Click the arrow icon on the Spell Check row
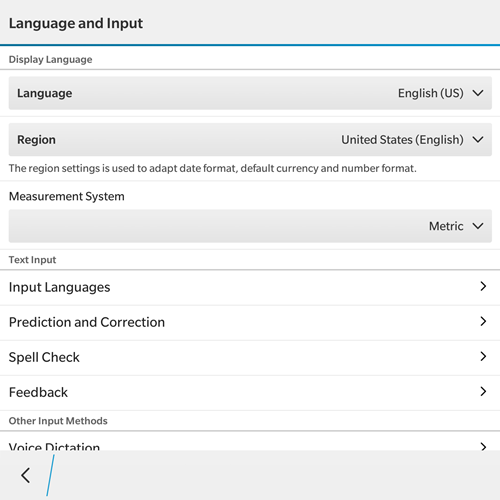The height and width of the screenshot is (500, 500). pos(483,356)
